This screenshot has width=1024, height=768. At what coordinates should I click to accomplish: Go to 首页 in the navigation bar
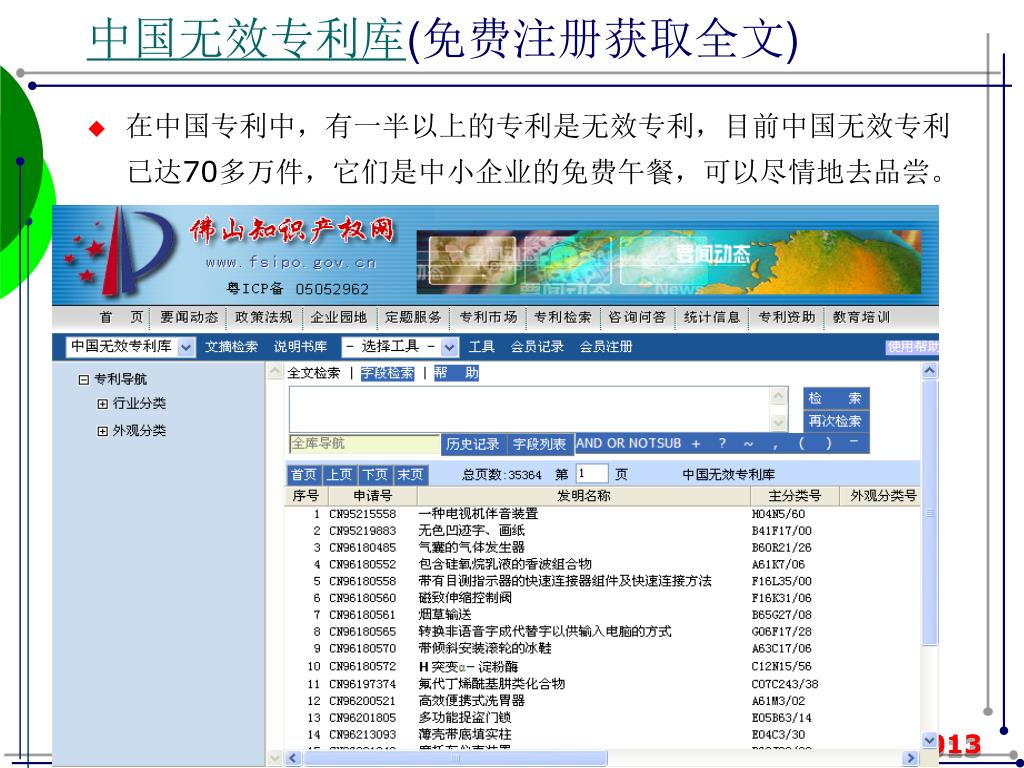(121, 317)
